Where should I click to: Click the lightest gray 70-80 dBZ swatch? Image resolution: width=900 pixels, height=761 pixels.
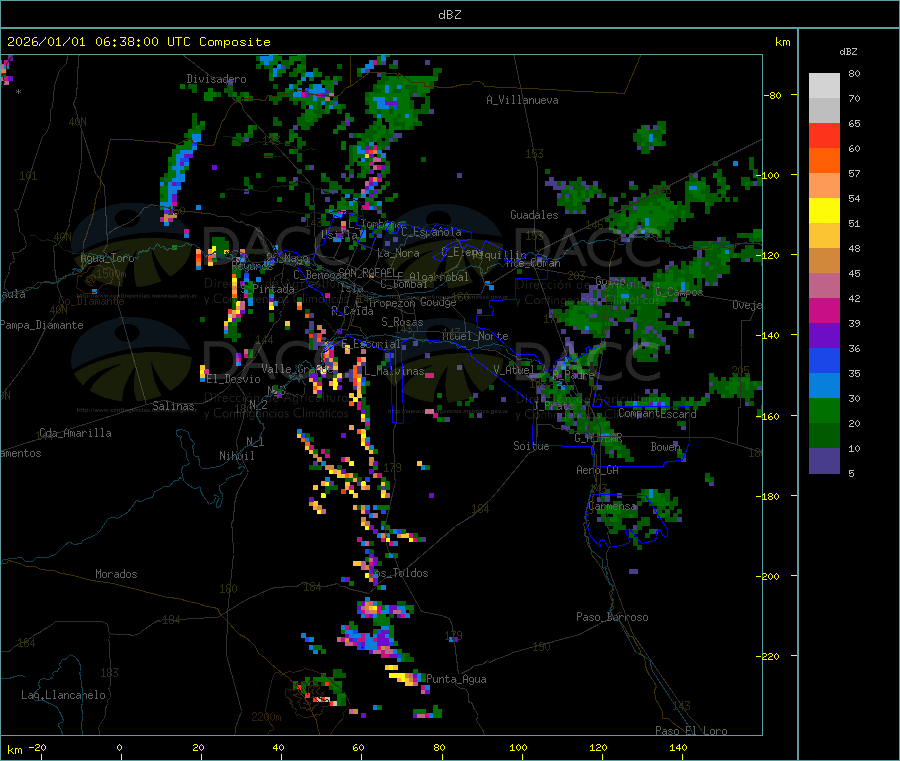(x=824, y=86)
